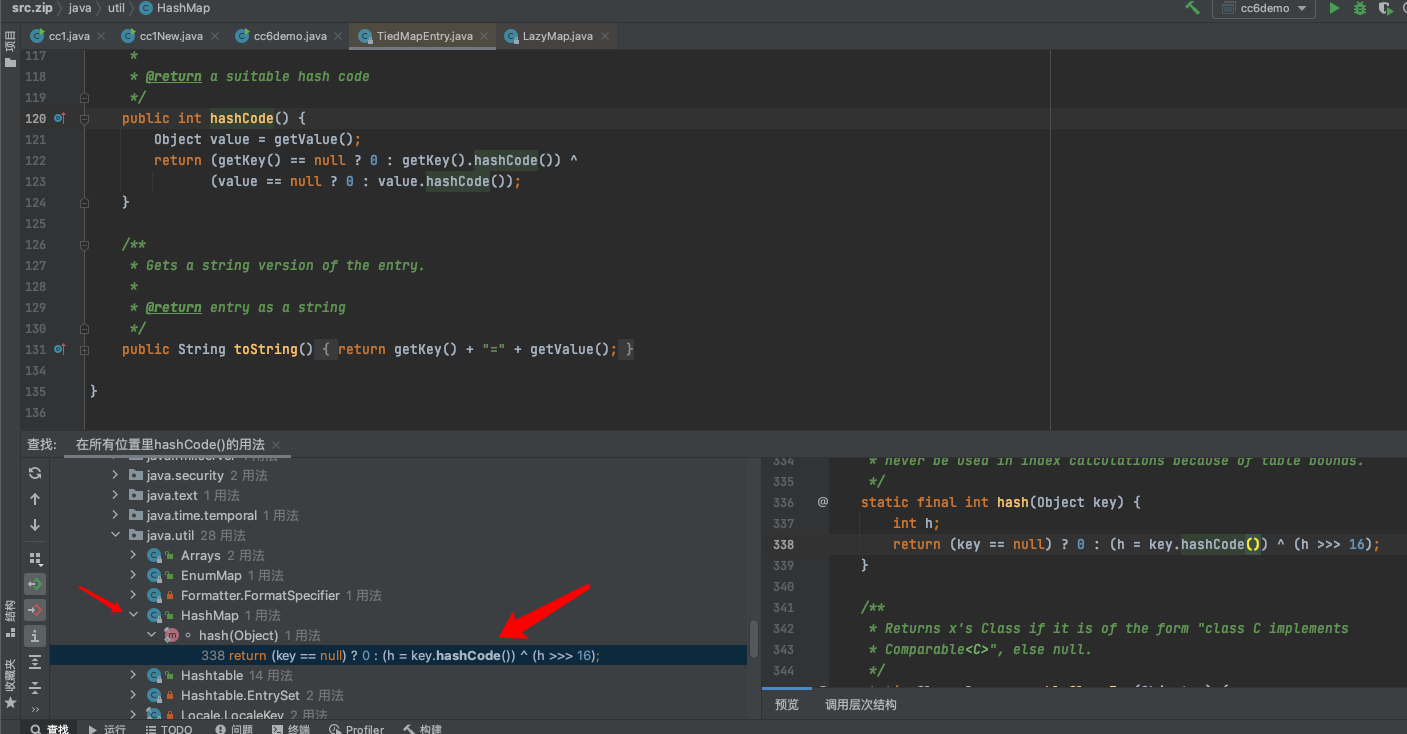Select the EnumMap usage row
The width and height of the screenshot is (1407, 734).
pyautogui.click(x=398, y=575)
